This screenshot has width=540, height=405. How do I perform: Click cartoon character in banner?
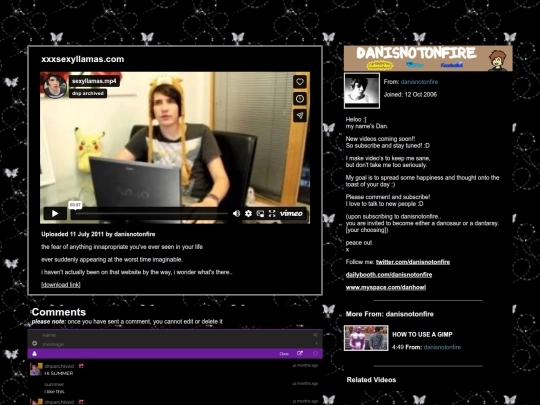pos(497,60)
